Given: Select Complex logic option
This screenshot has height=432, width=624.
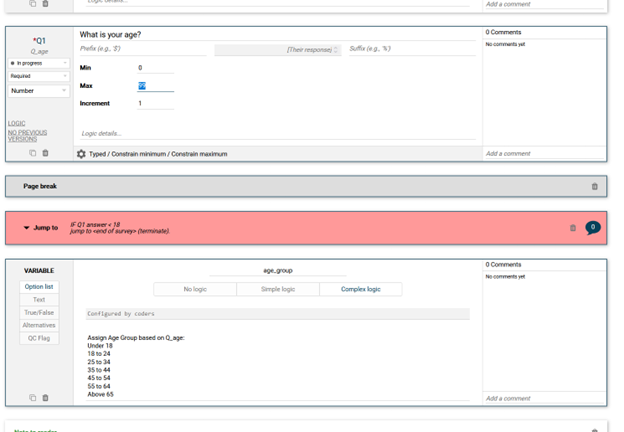Looking at the screenshot, I should pos(361,289).
